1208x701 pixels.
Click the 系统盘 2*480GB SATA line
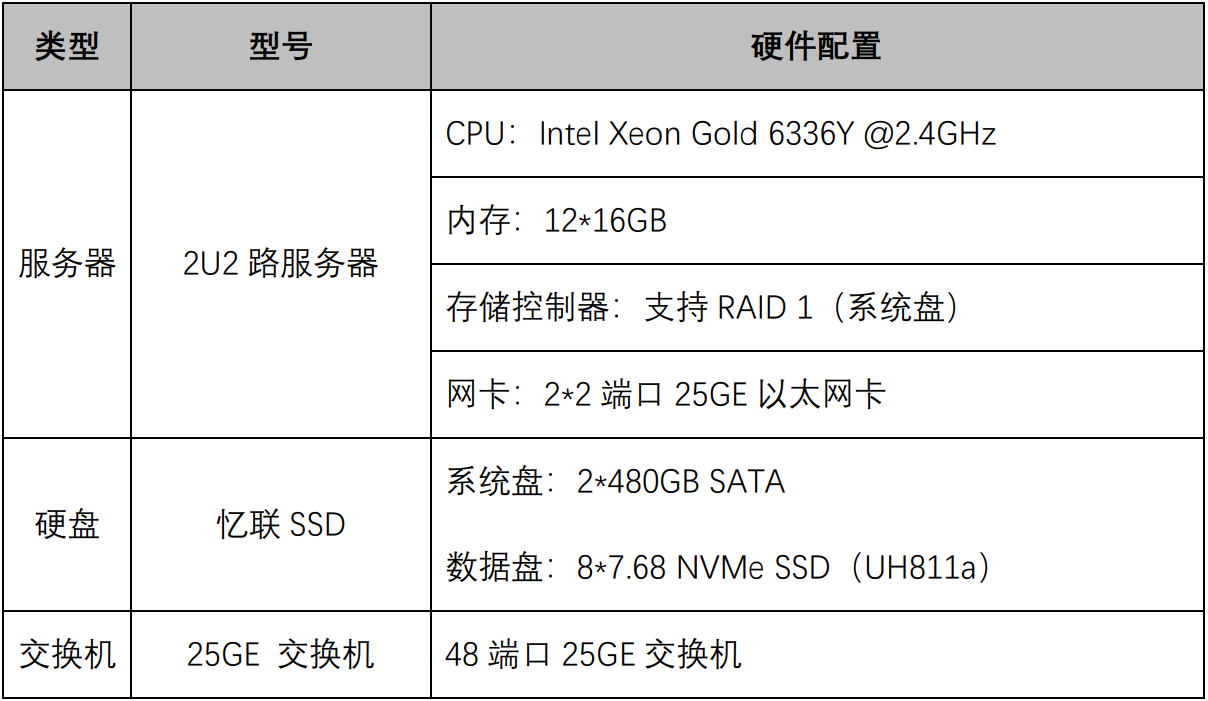[615, 482]
